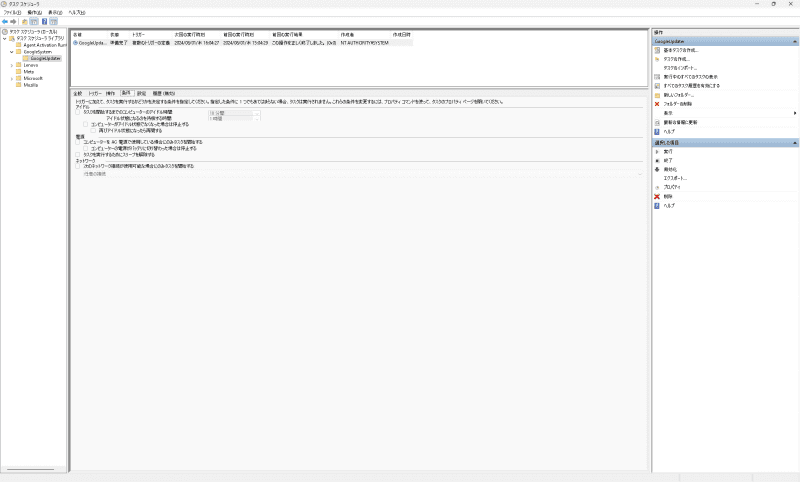
Task: Open the ヘルプ menu in the menu bar
Action: click(77, 12)
